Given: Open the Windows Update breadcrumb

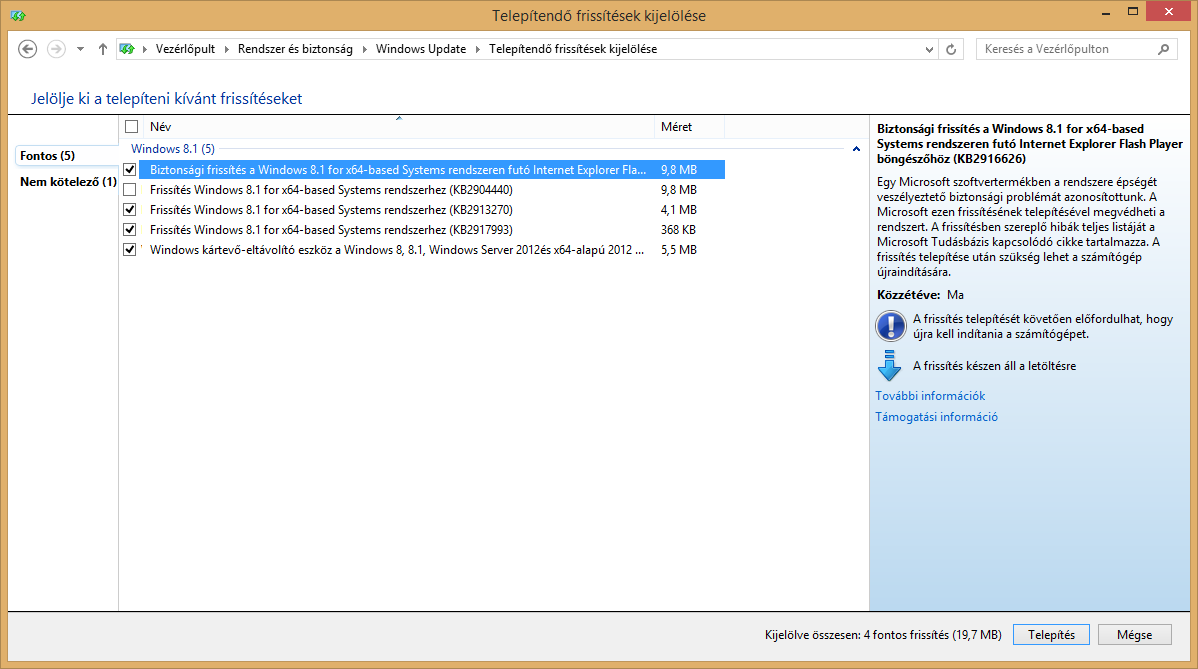Looking at the screenshot, I should pos(420,49).
